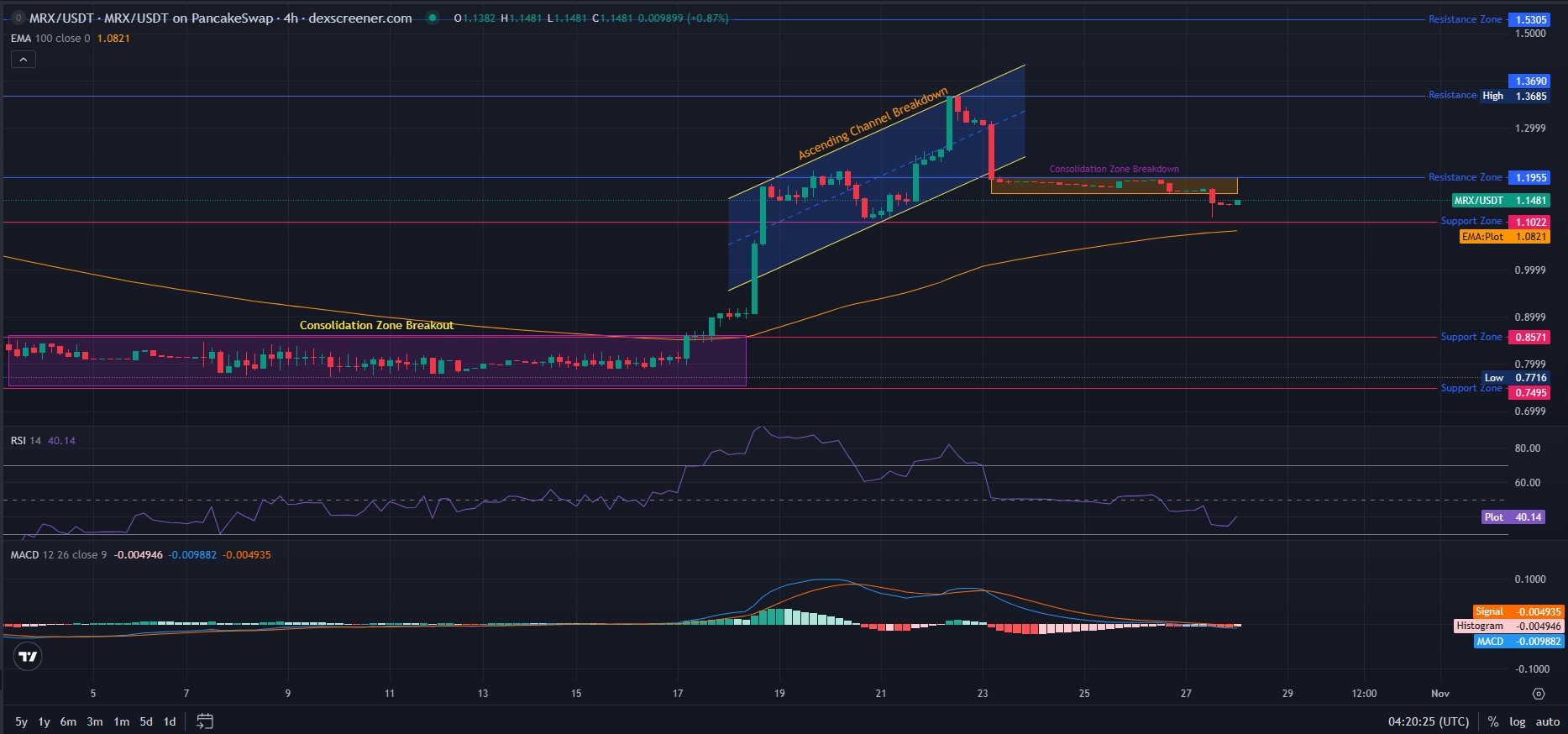Select the EMA 100 close indicator legend
This screenshot has height=734, width=1568.
point(50,39)
